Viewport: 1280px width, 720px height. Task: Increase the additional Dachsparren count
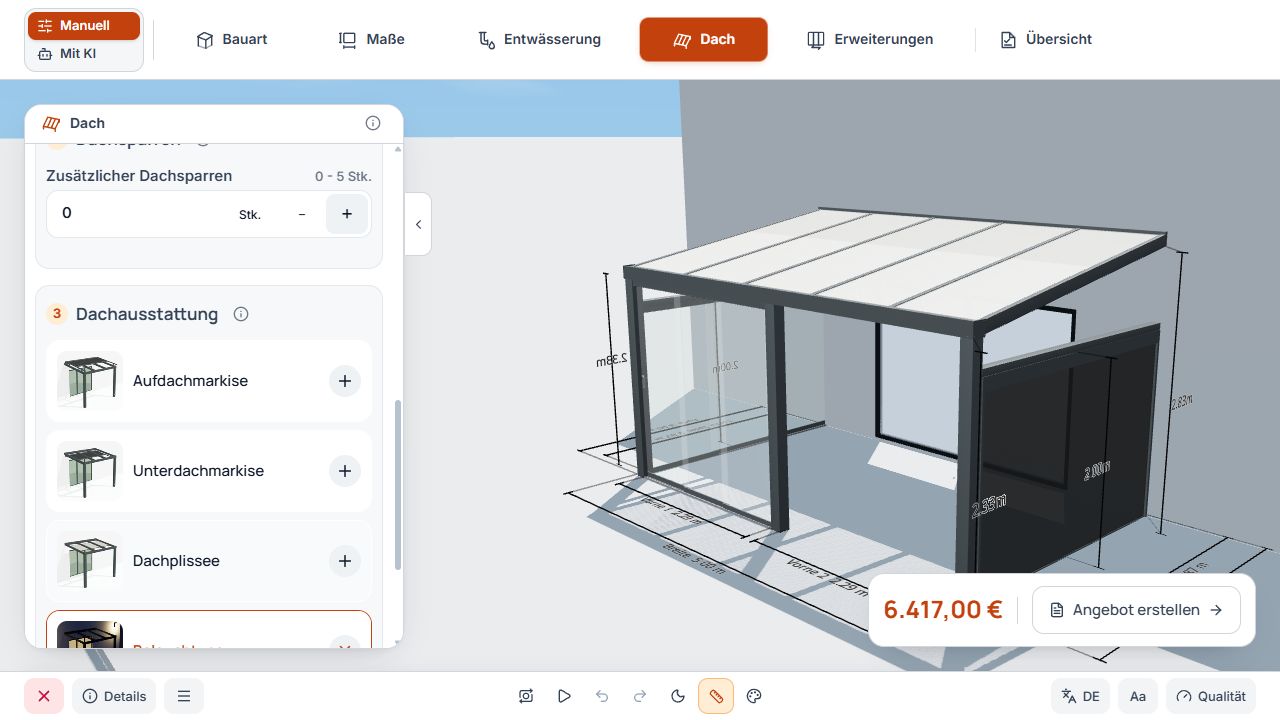[x=347, y=214]
